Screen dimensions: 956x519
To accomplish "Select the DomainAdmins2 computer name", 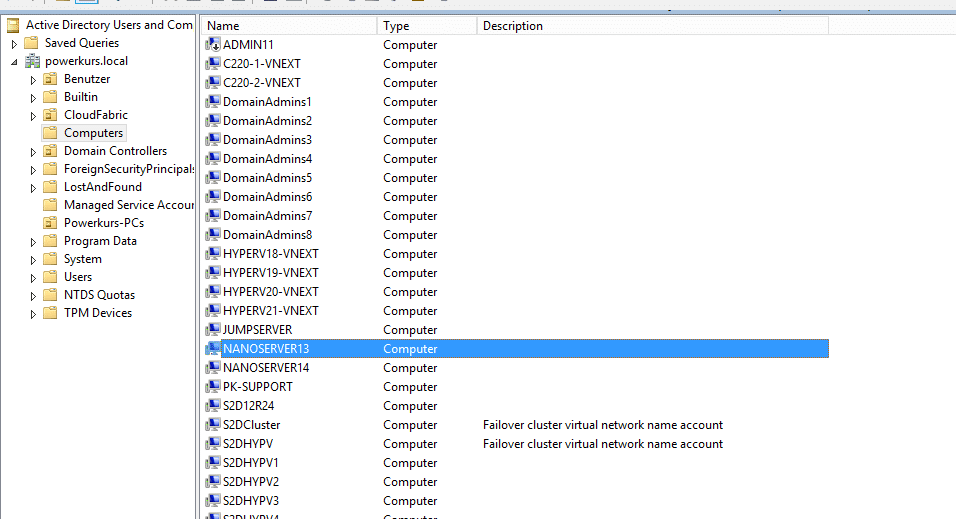I will tap(267, 121).
